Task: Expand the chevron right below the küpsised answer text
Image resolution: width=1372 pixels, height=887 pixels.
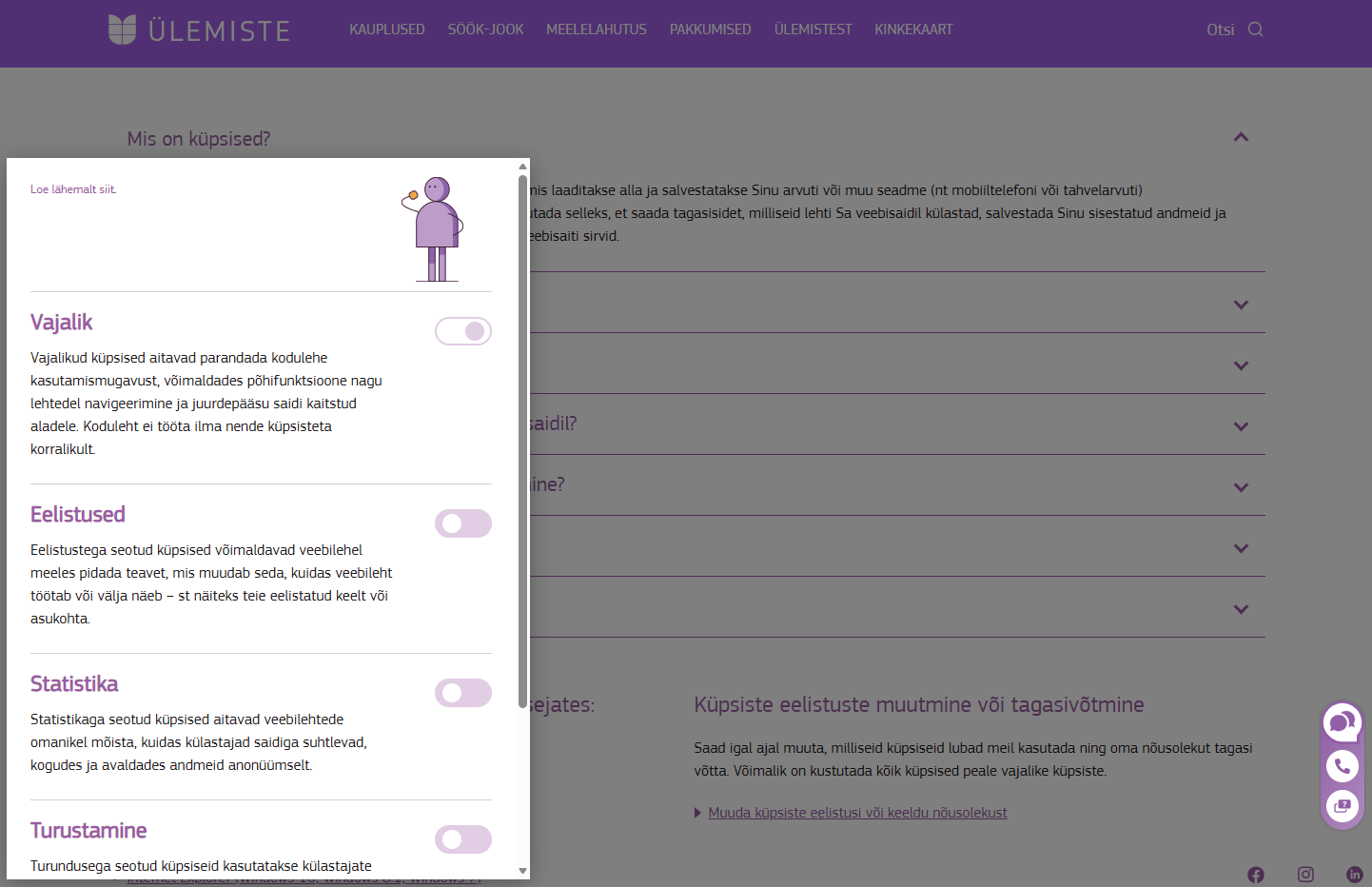Action: tap(1241, 305)
